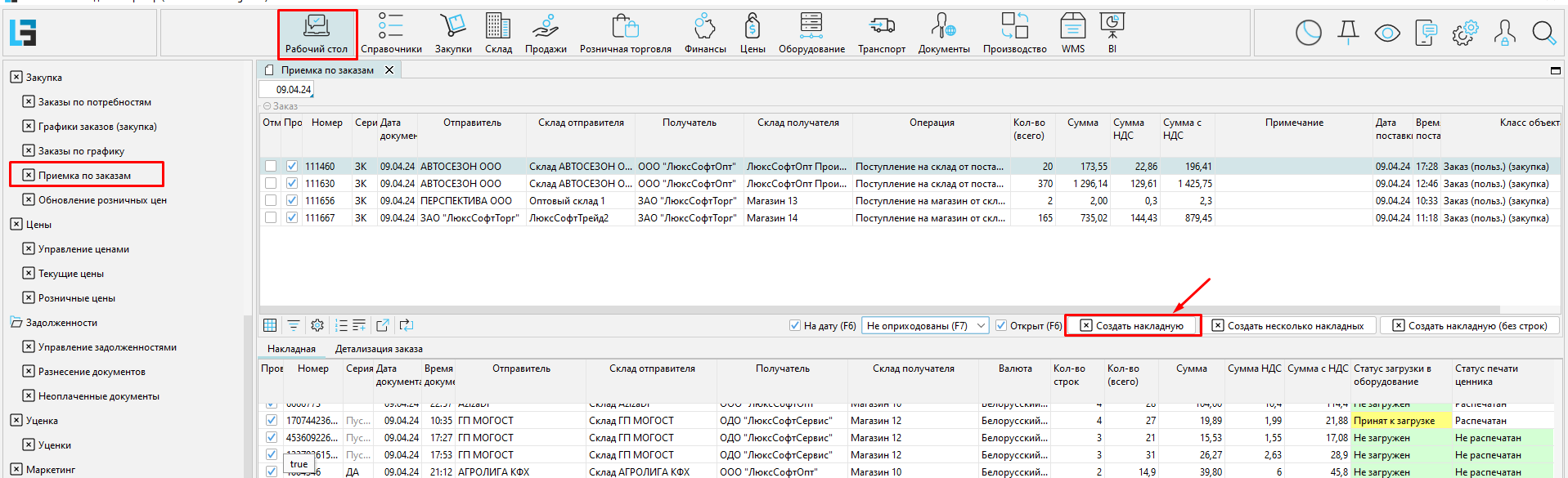Click the filter icon in grid toolbar
The width and height of the screenshot is (1568, 478).
click(294, 325)
